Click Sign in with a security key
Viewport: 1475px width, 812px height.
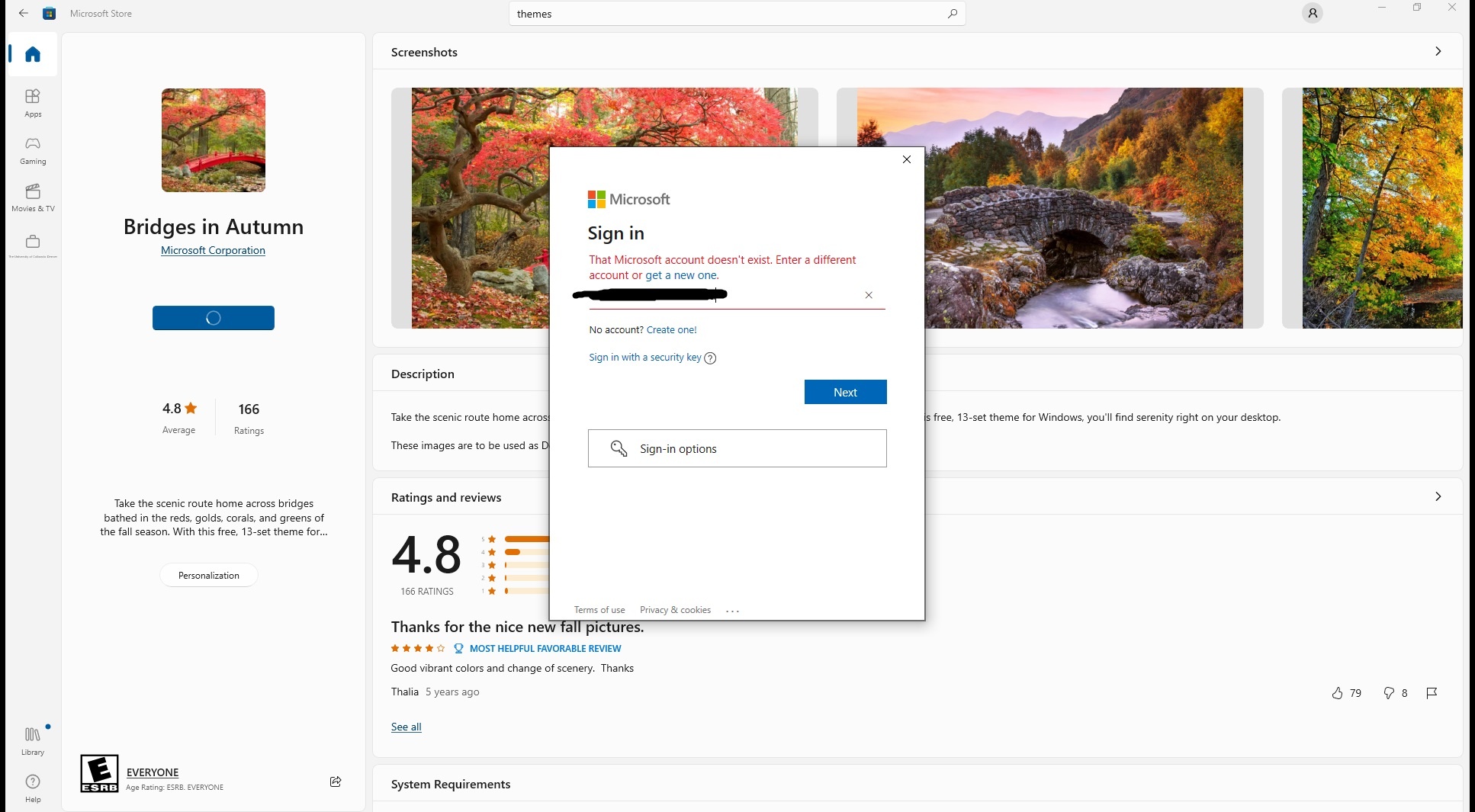click(644, 358)
